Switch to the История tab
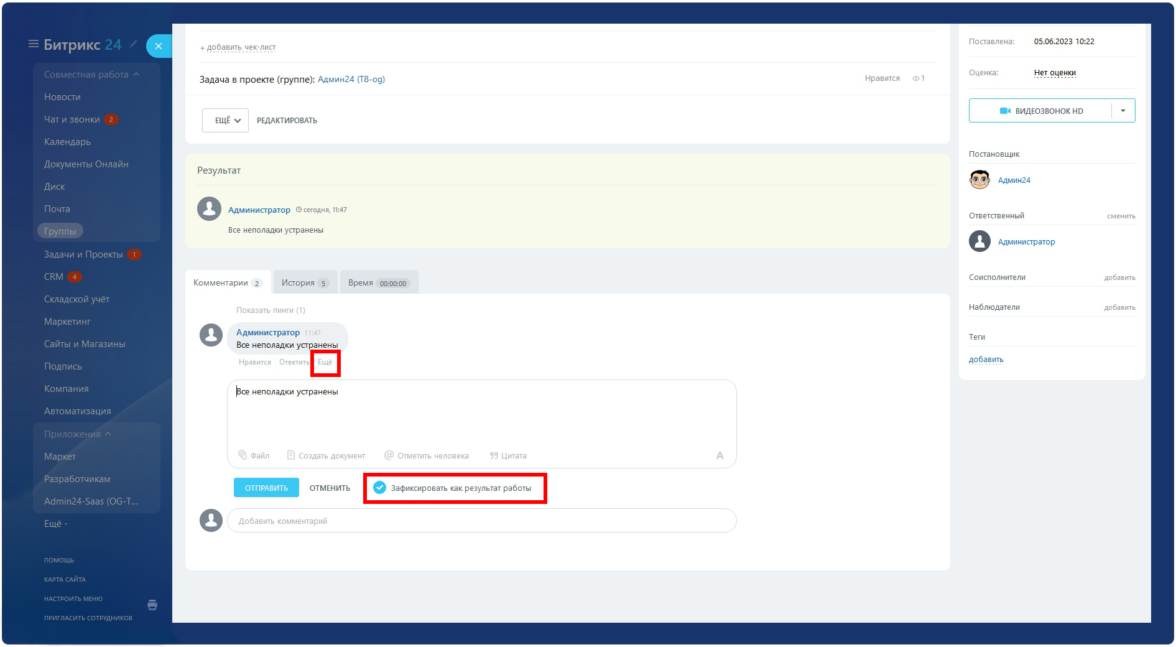The image size is (1176, 647). tap(304, 283)
